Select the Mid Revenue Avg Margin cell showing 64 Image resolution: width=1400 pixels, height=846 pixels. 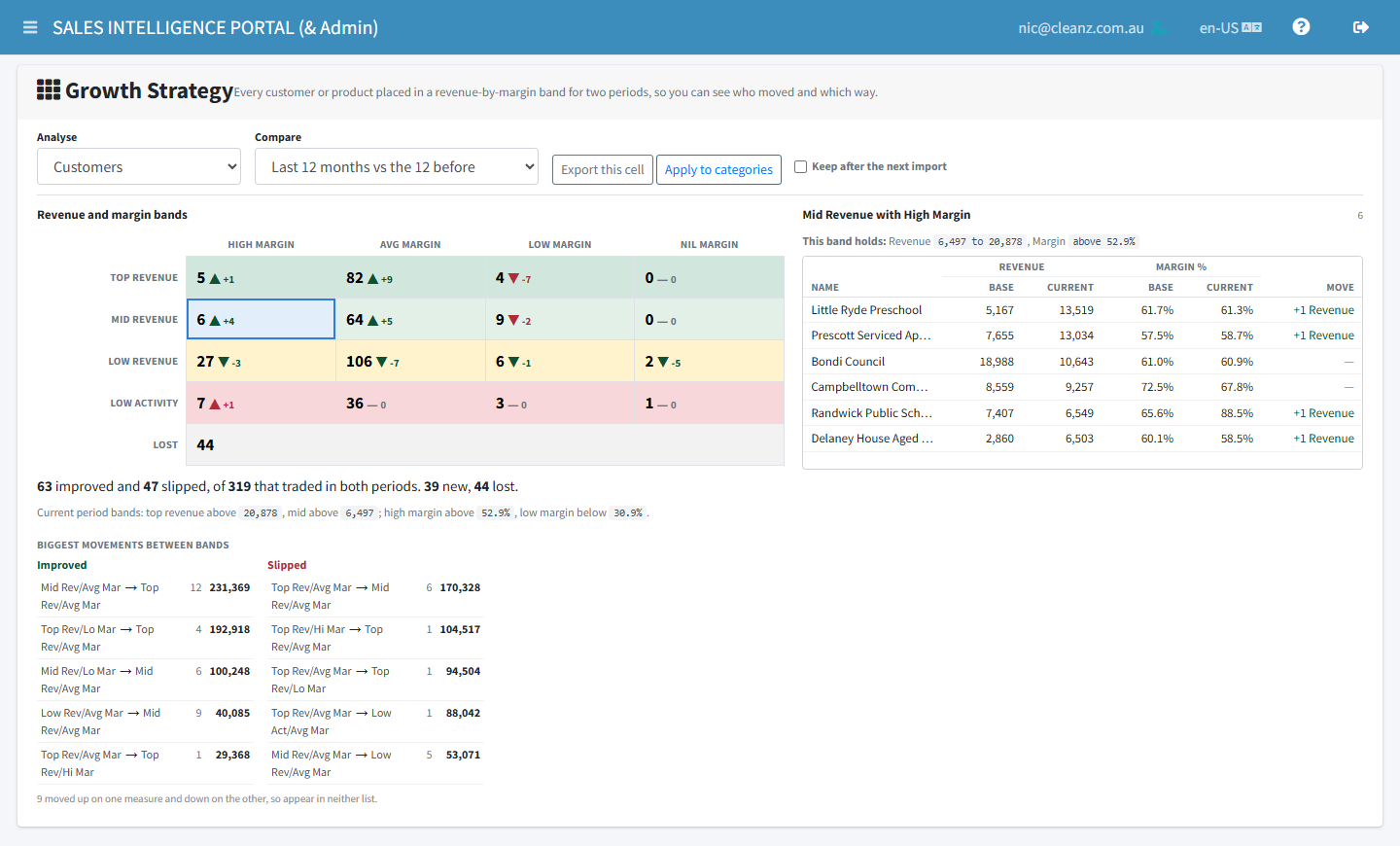(x=410, y=319)
